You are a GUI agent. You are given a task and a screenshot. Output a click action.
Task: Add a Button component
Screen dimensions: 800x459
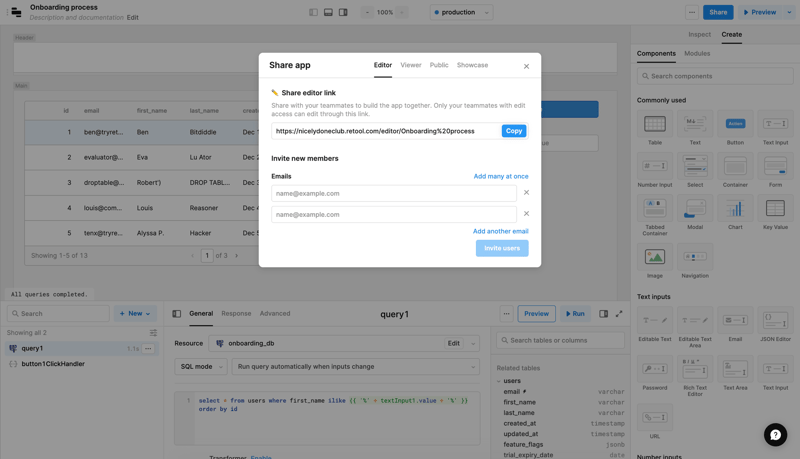[x=735, y=128]
